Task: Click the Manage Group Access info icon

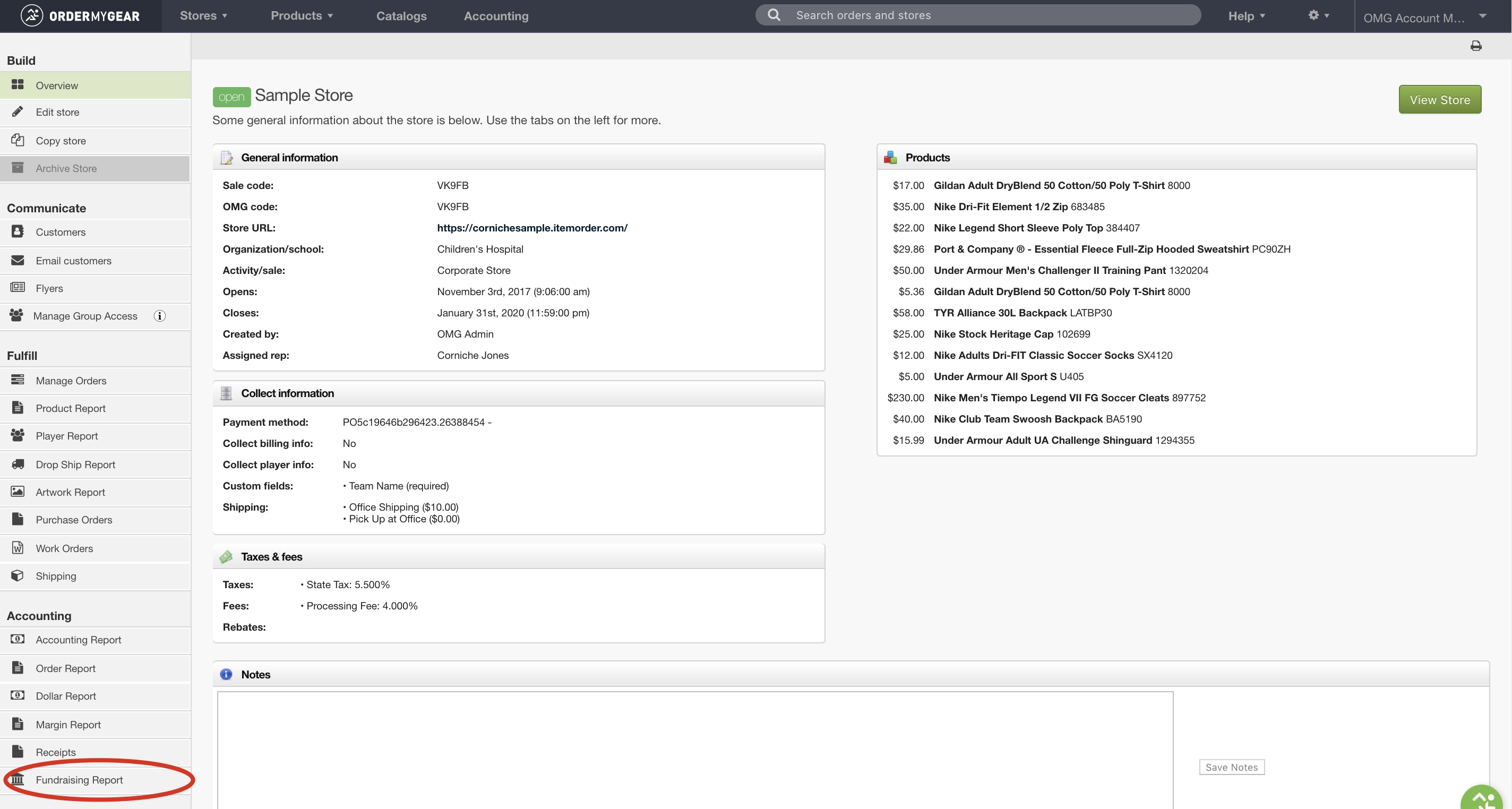Action: [x=160, y=316]
